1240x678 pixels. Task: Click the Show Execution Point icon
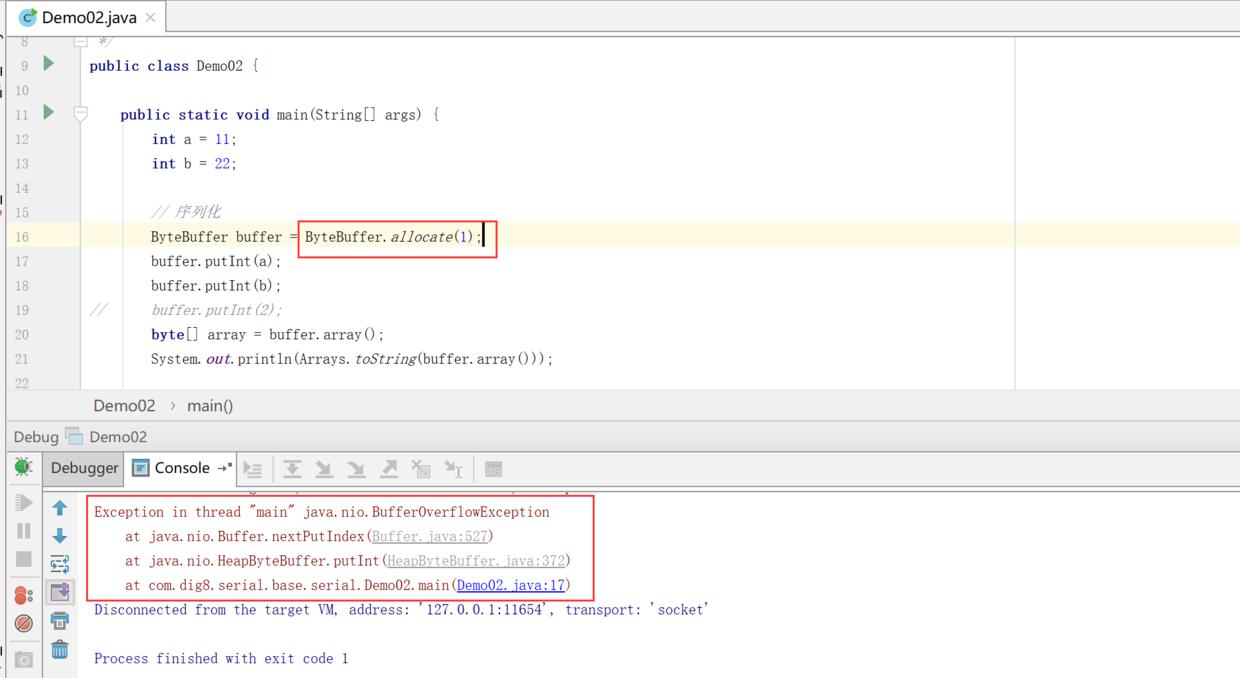(253, 468)
